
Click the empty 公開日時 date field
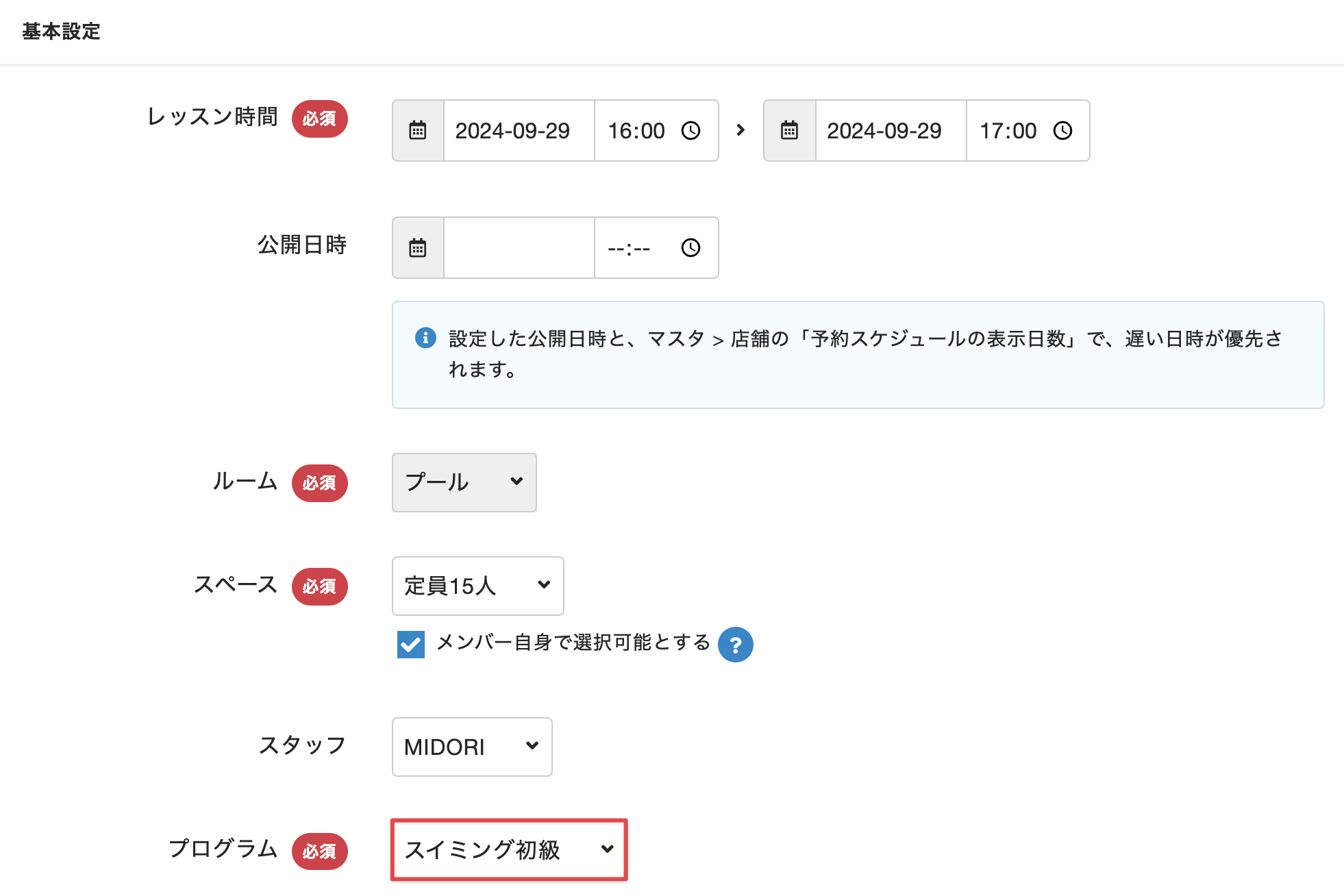[x=518, y=248]
